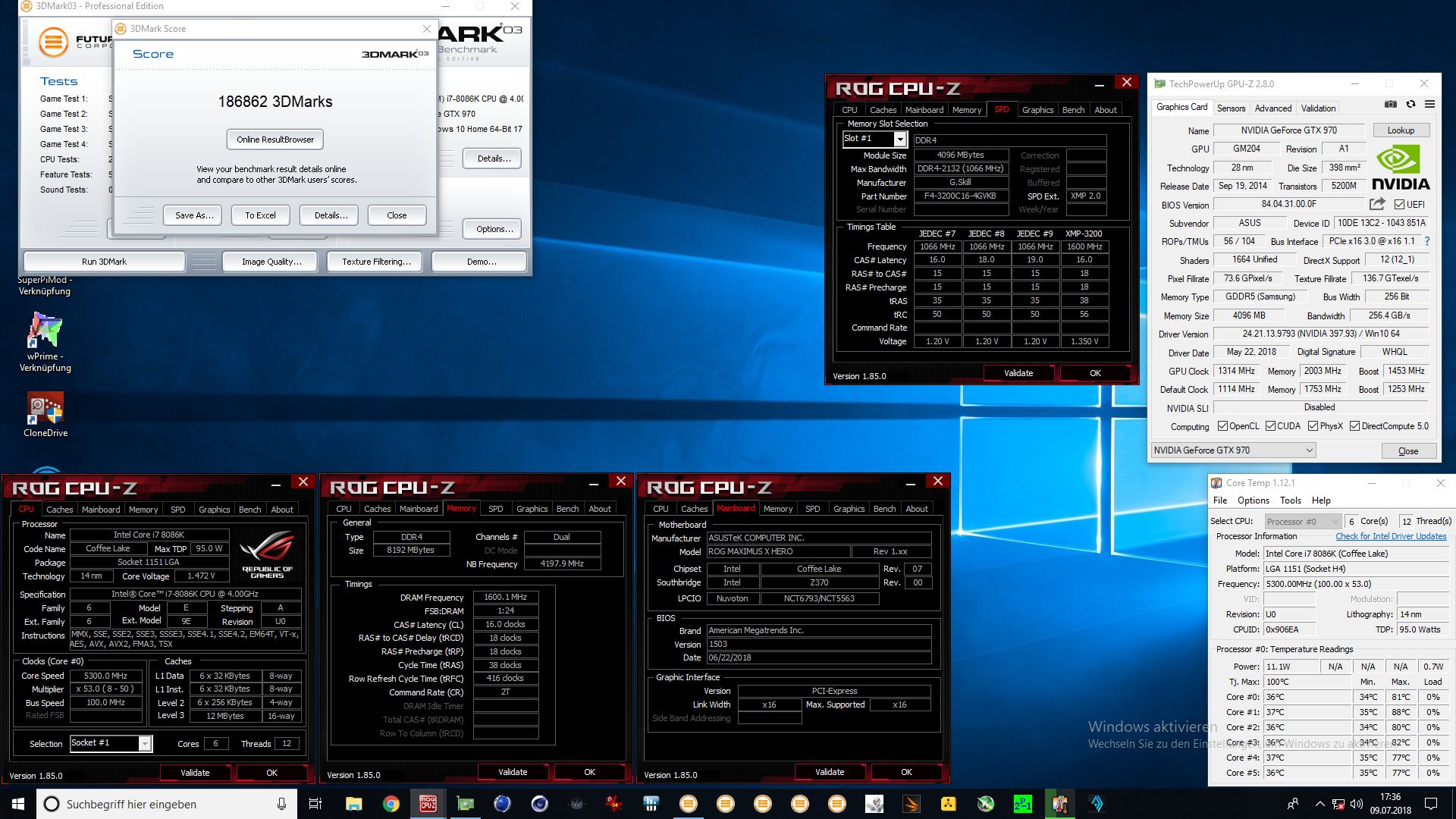Screen dimensions: 1456x819
Task: Click the GPU-Z Name field
Action: [1288, 130]
